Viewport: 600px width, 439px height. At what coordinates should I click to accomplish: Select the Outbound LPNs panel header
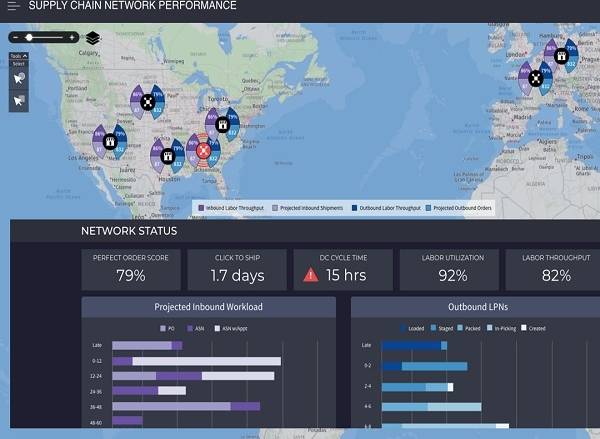pyautogui.click(x=475, y=307)
